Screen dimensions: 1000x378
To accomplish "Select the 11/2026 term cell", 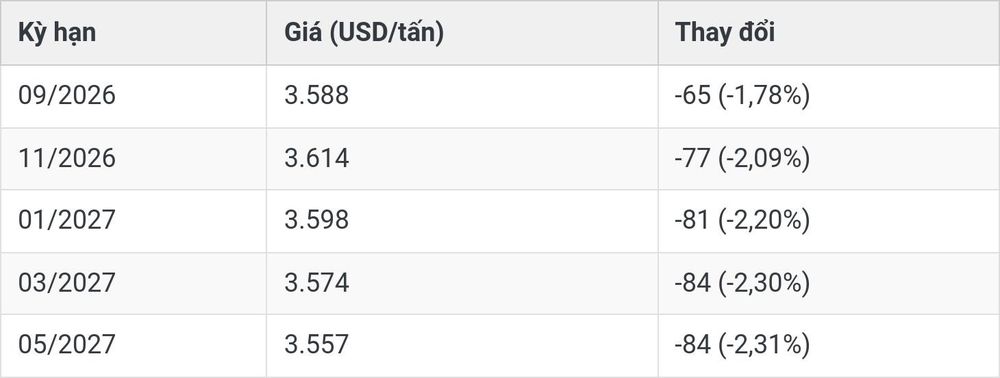I will [67, 158].
